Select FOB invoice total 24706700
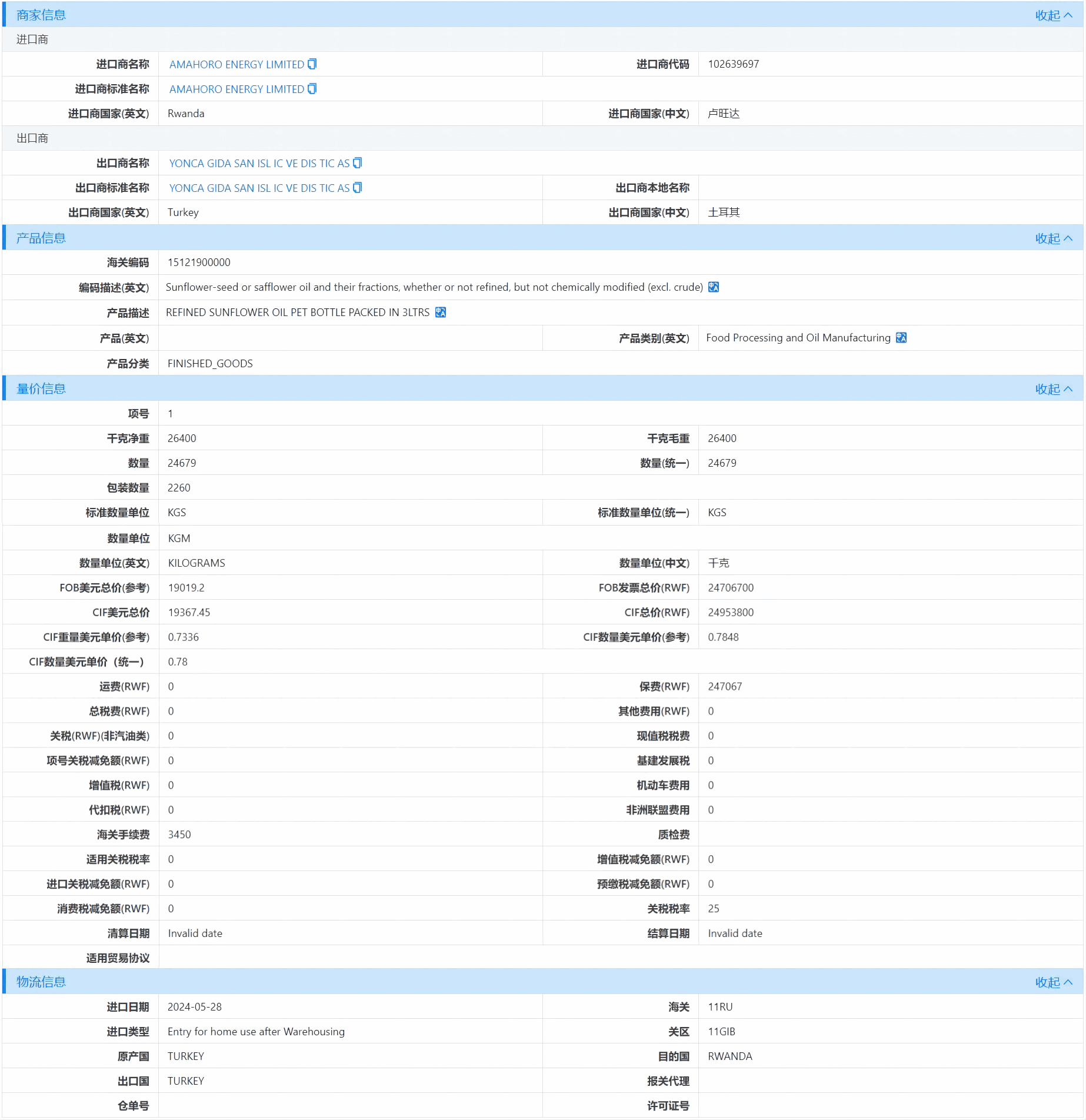1086x1120 pixels. pyautogui.click(x=731, y=588)
